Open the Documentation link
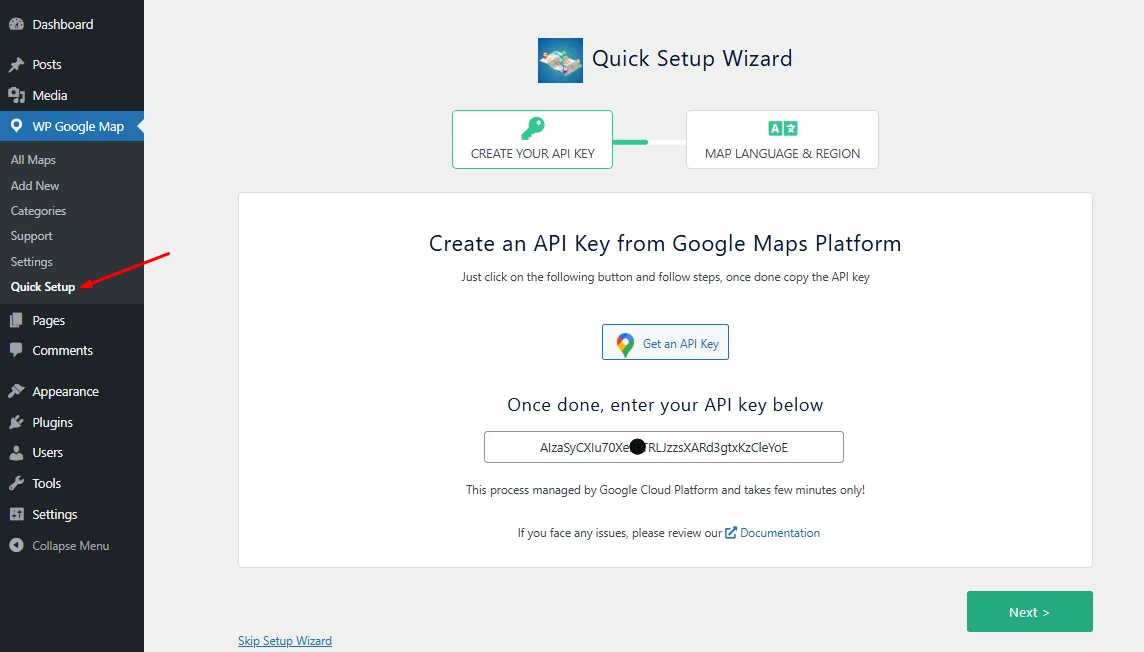Viewport: 1144px width, 652px height. (780, 533)
